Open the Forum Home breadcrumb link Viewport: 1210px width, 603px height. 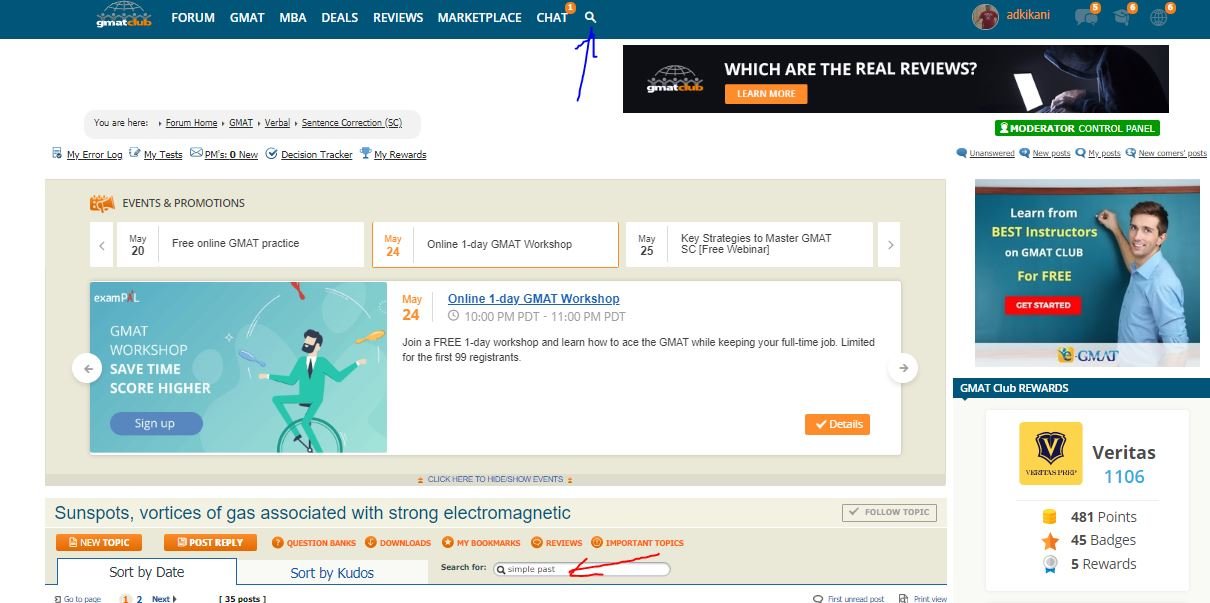(191, 123)
